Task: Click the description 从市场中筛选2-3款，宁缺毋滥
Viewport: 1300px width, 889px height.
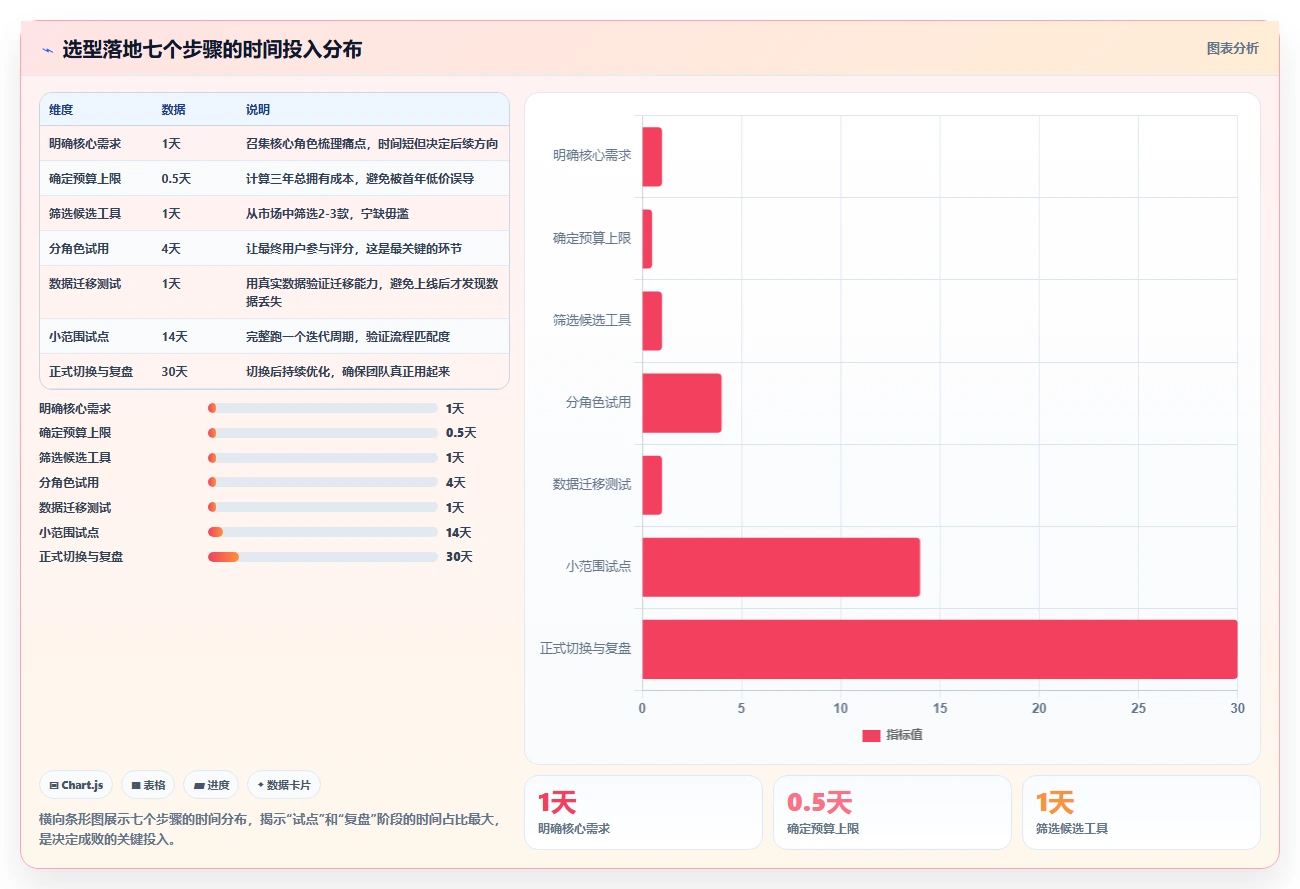Action: (328, 214)
